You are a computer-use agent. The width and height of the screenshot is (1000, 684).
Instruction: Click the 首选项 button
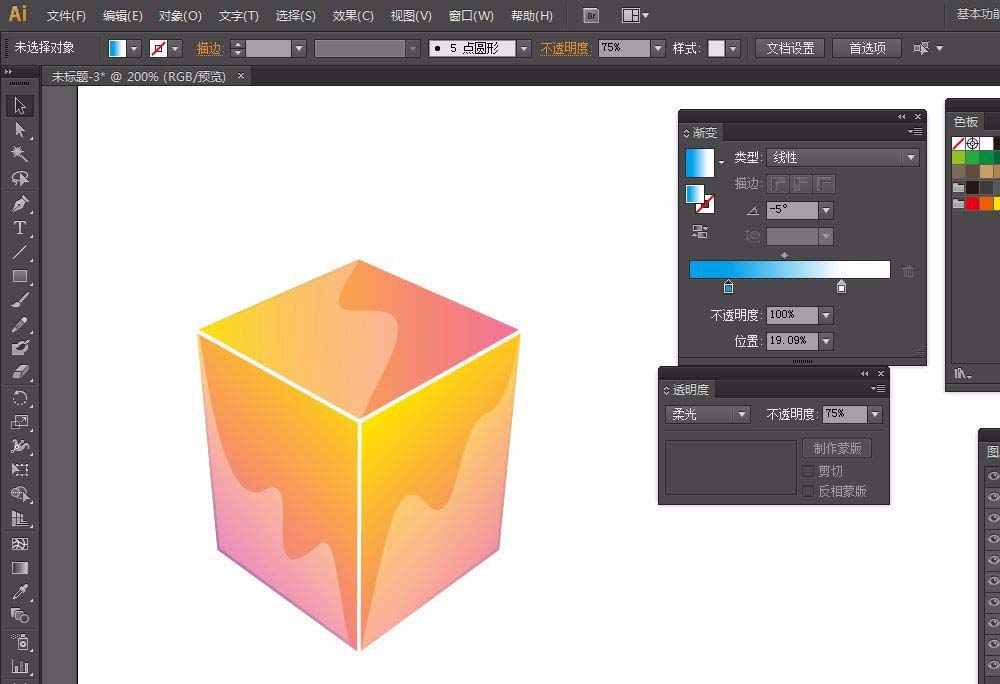[x=867, y=48]
